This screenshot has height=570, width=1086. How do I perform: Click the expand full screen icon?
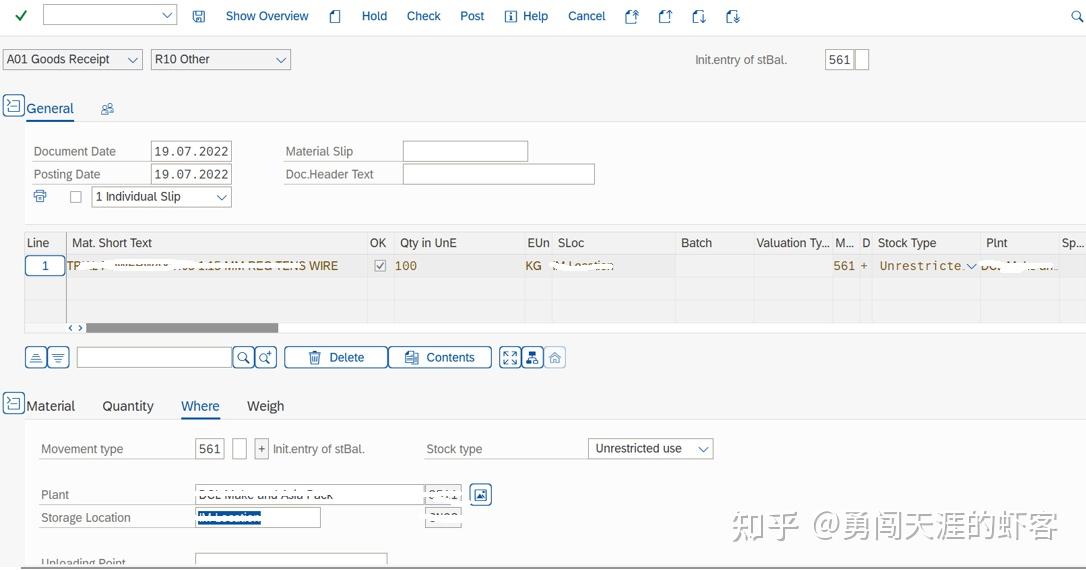click(510, 357)
